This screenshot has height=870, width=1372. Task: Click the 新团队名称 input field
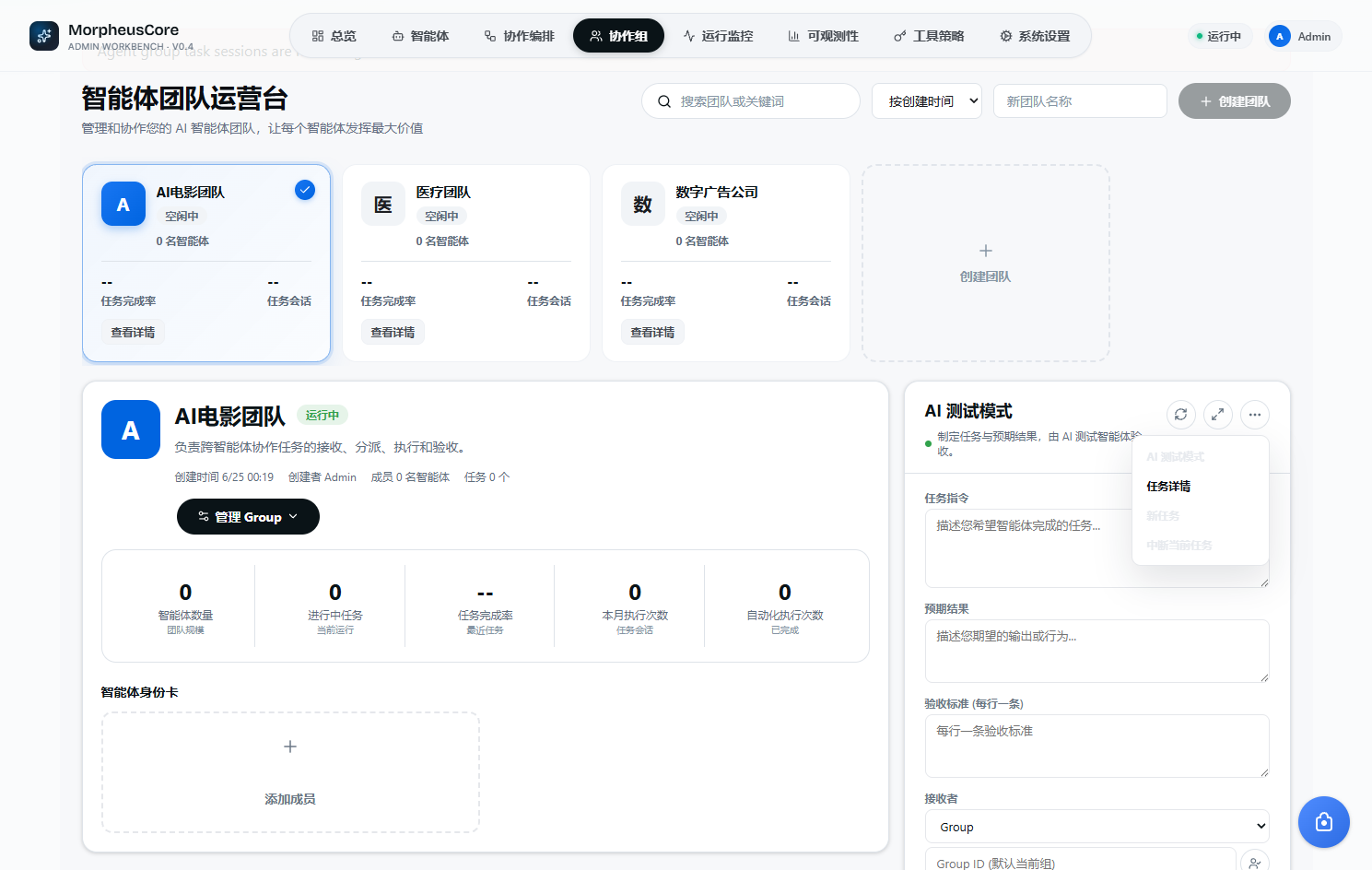click(1080, 101)
